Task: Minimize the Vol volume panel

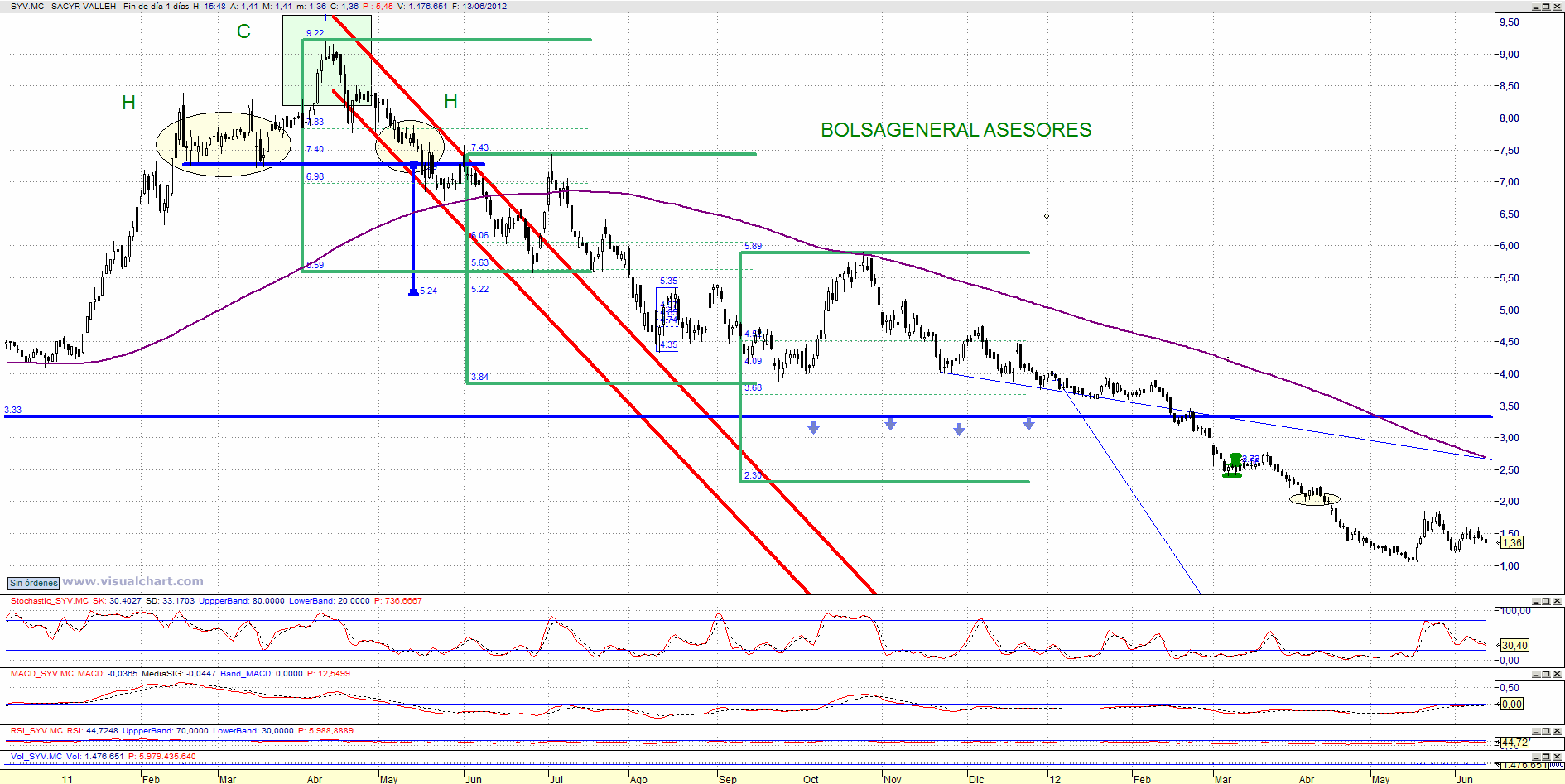Action: [1534, 758]
